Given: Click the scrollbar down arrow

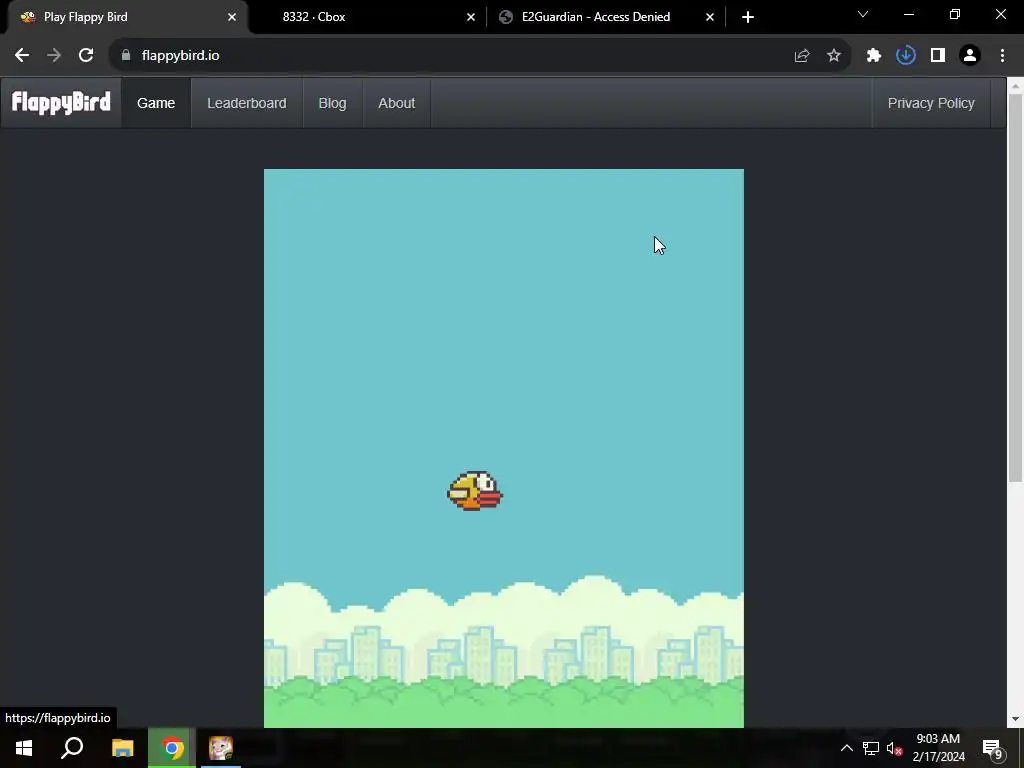Looking at the screenshot, I should pyautogui.click(x=1016, y=719).
